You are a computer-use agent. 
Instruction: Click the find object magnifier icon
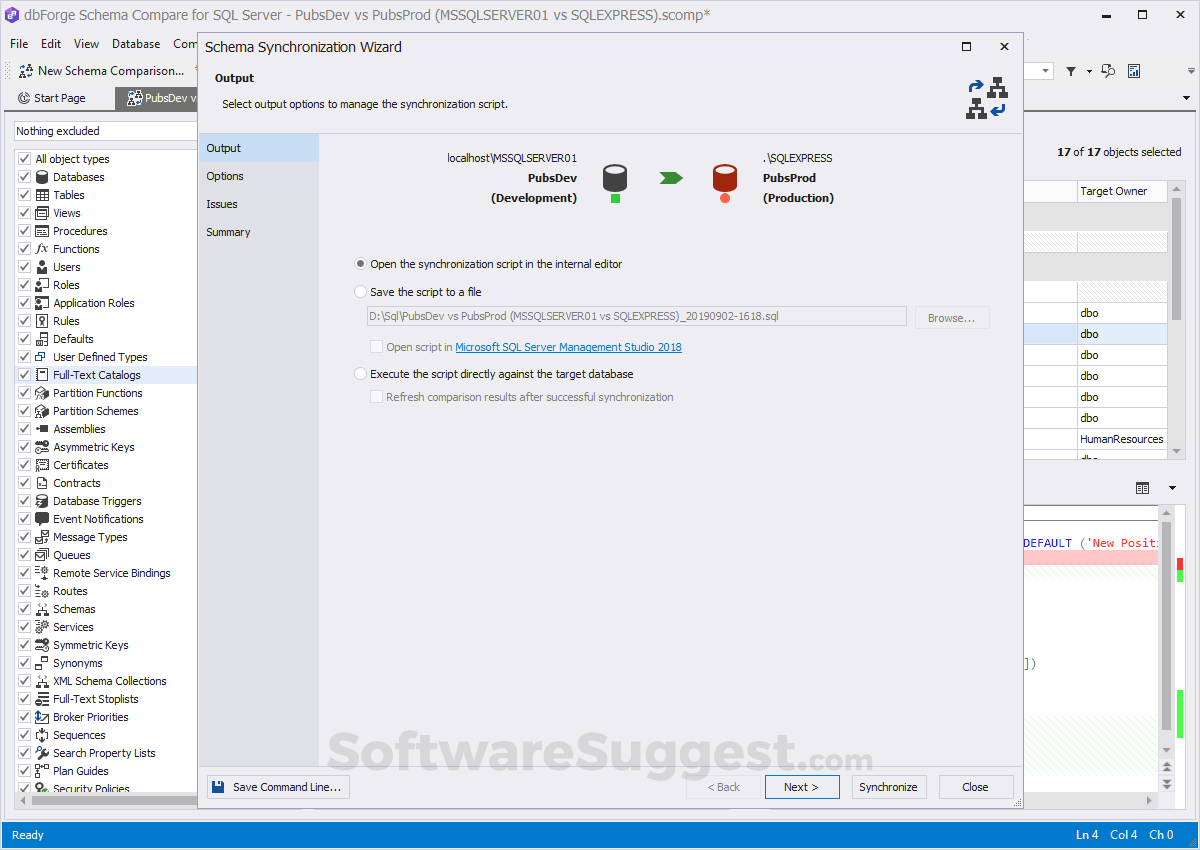pyautogui.click(x=1108, y=70)
